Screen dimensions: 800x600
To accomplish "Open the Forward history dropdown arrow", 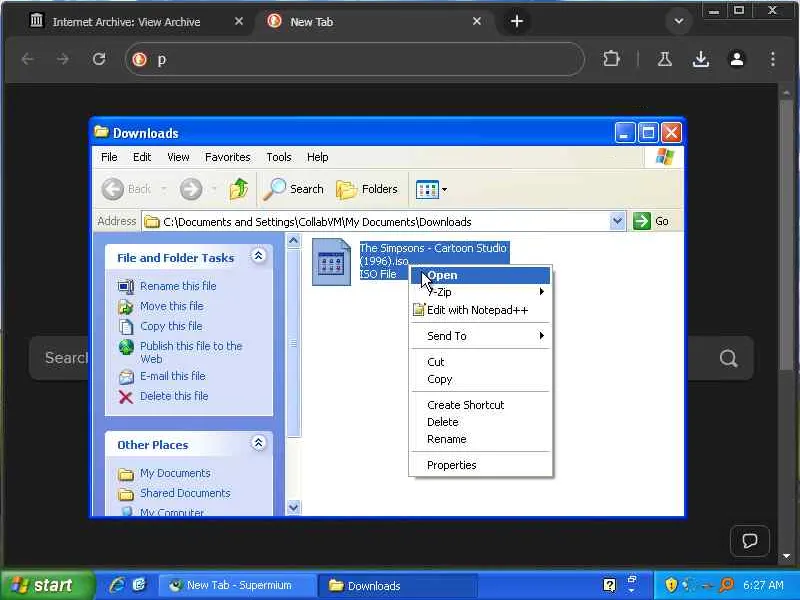I will tap(214, 189).
